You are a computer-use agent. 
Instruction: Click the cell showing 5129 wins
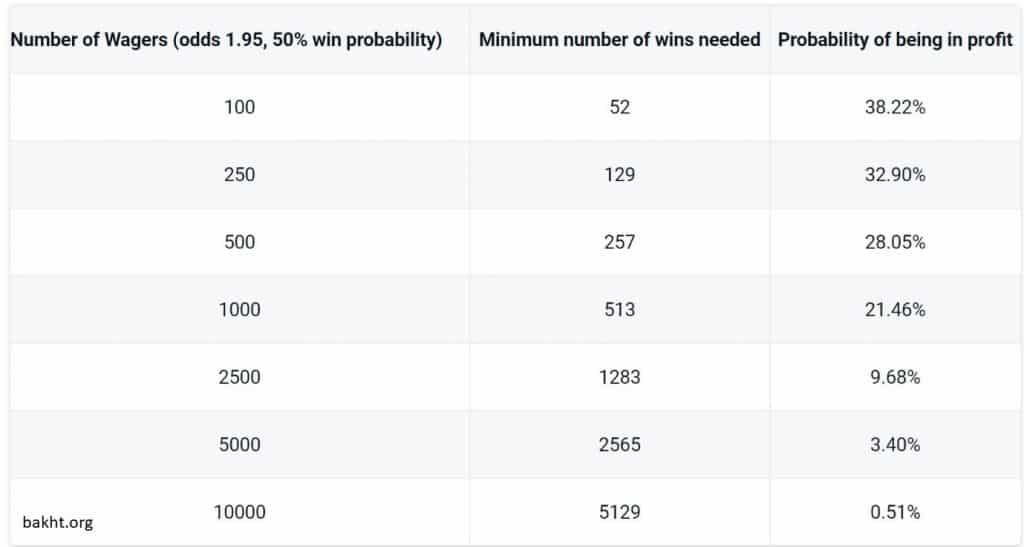[x=619, y=512]
